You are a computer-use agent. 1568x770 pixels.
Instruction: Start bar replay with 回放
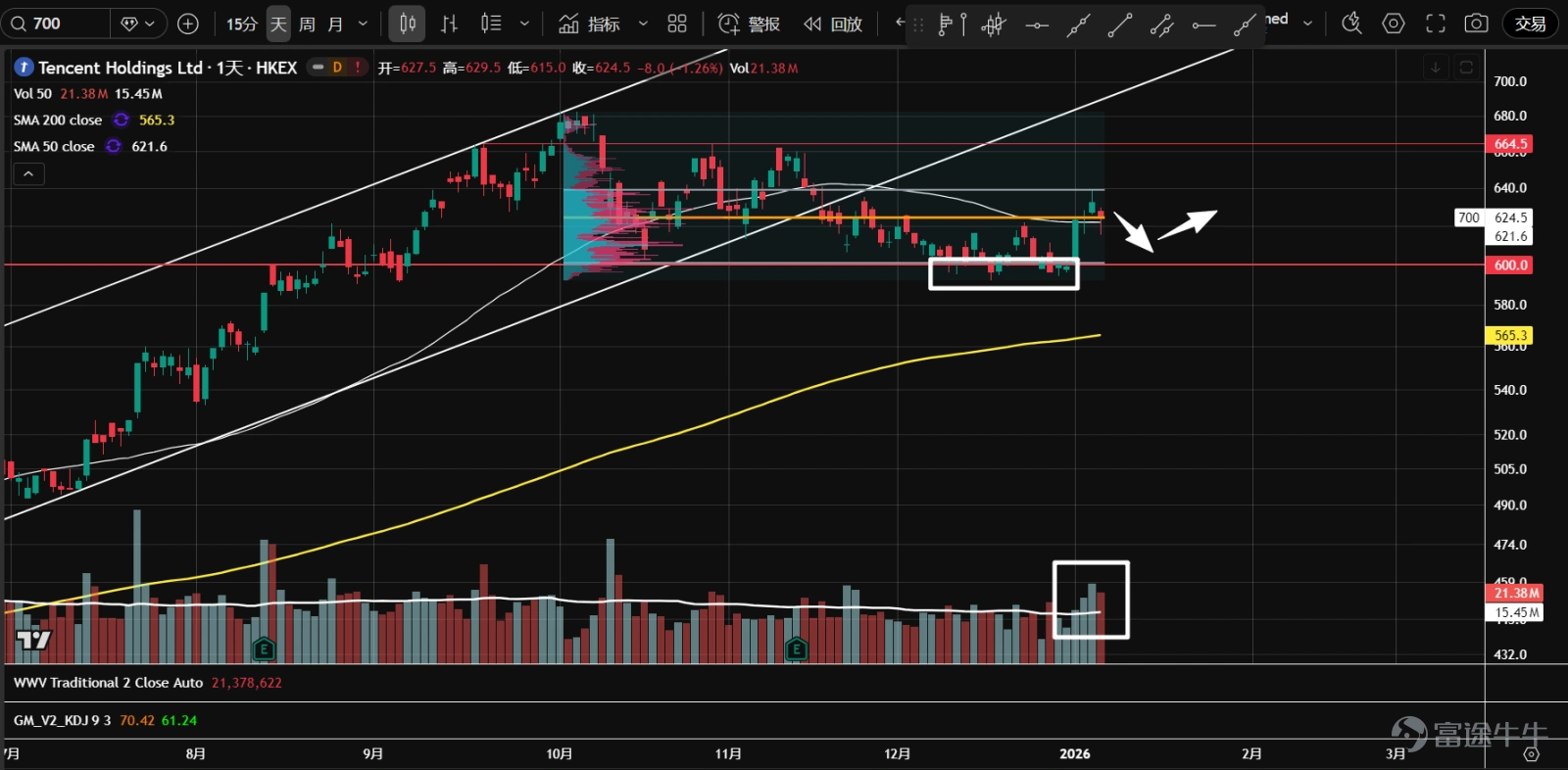click(833, 24)
